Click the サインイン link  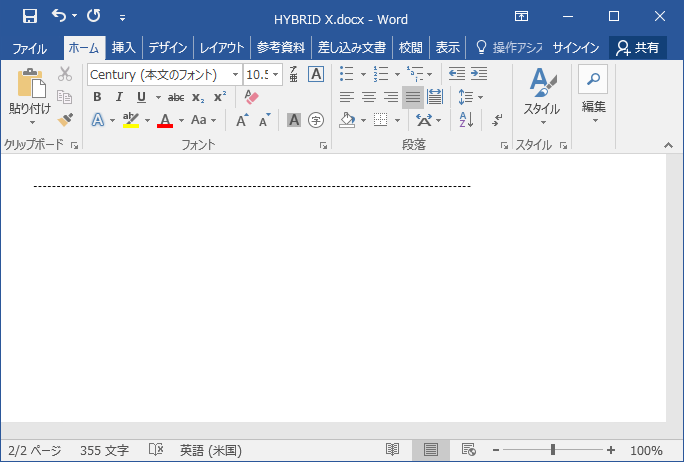pos(576,48)
